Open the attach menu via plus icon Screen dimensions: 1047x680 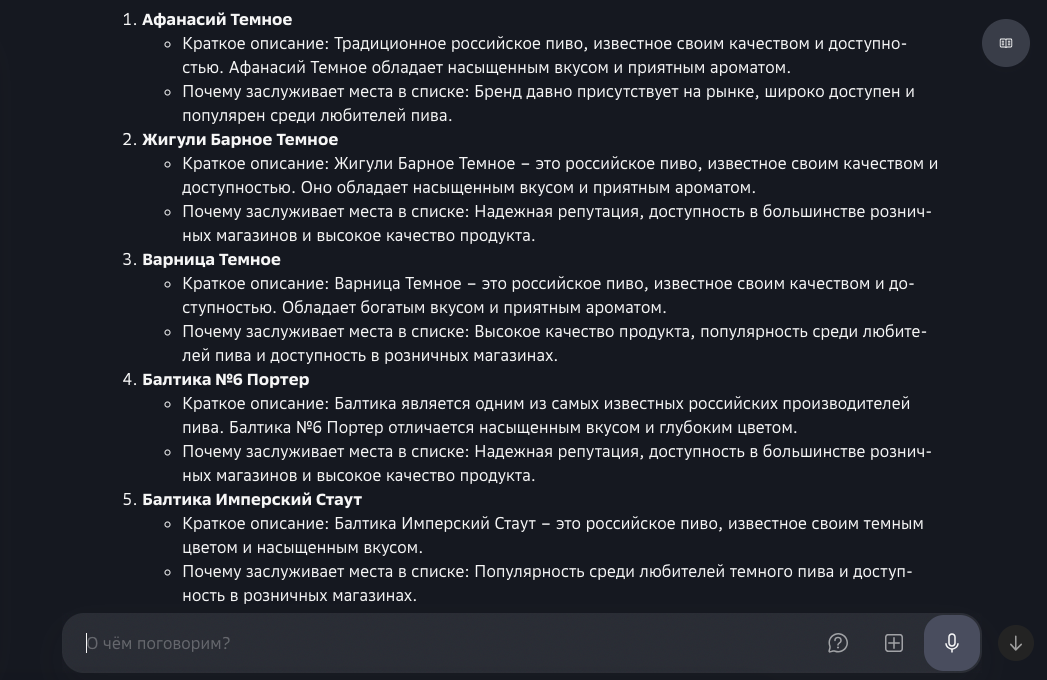pos(893,643)
